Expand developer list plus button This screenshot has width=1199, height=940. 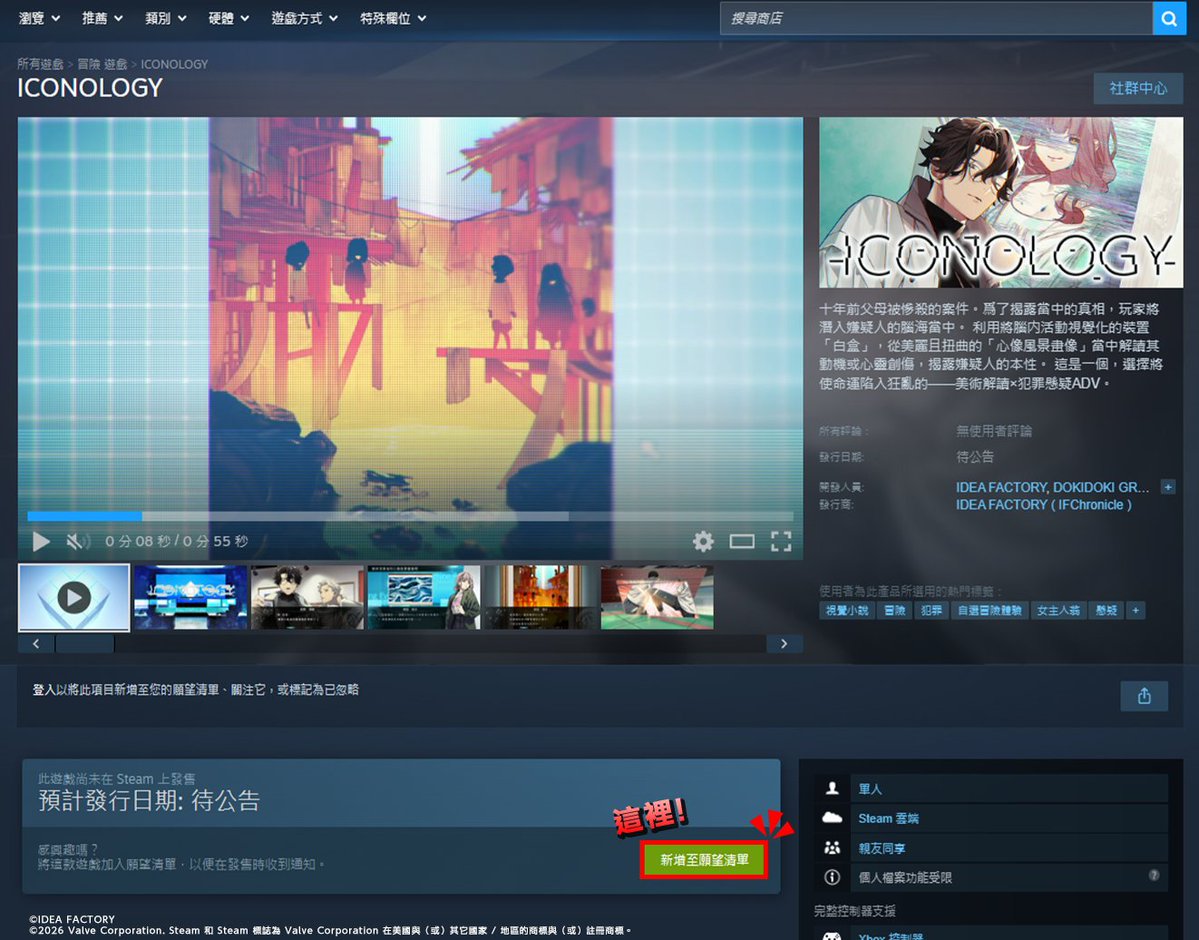[x=1168, y=486]
